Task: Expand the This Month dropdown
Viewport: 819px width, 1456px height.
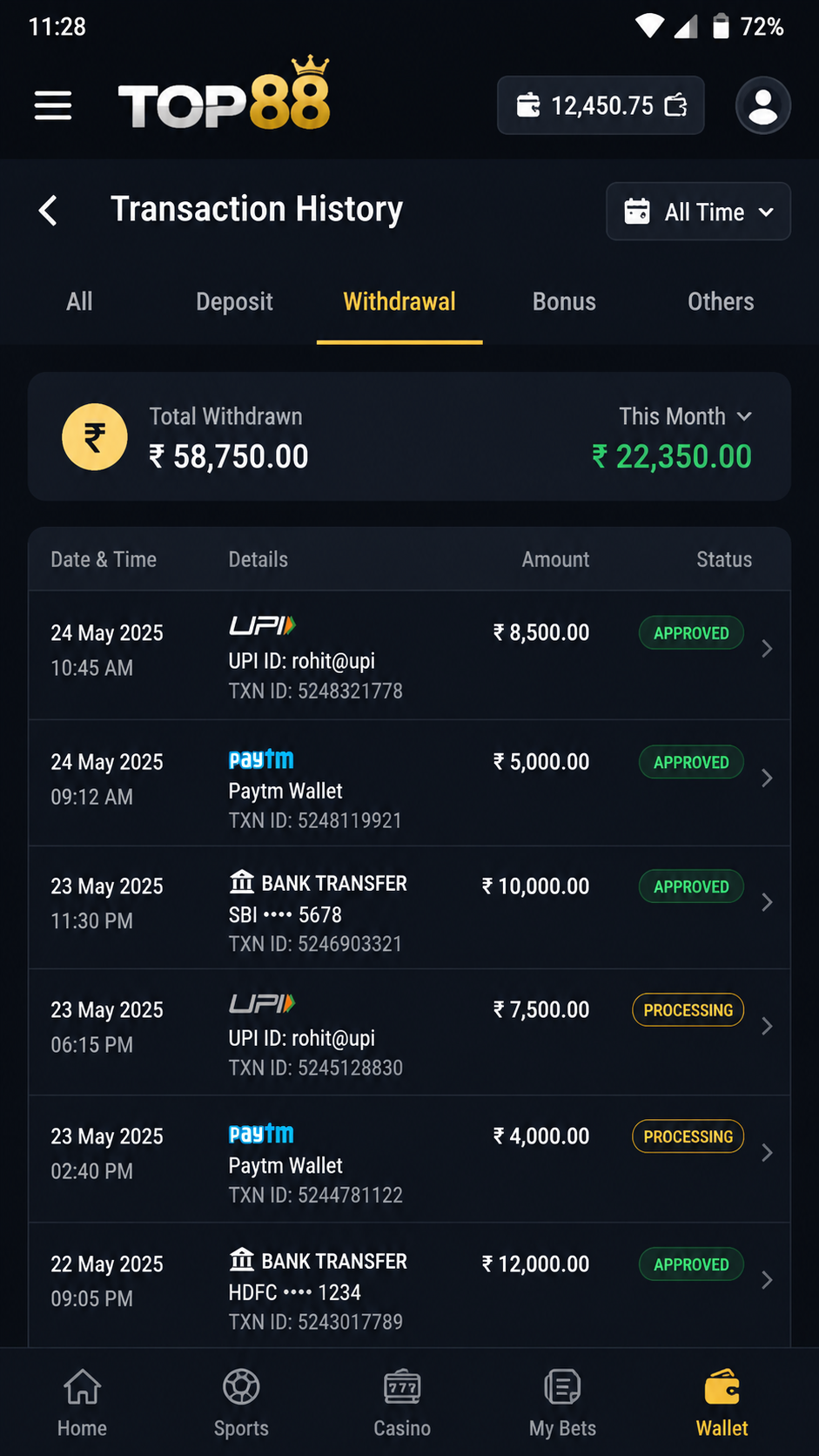Action: [685, 416]
